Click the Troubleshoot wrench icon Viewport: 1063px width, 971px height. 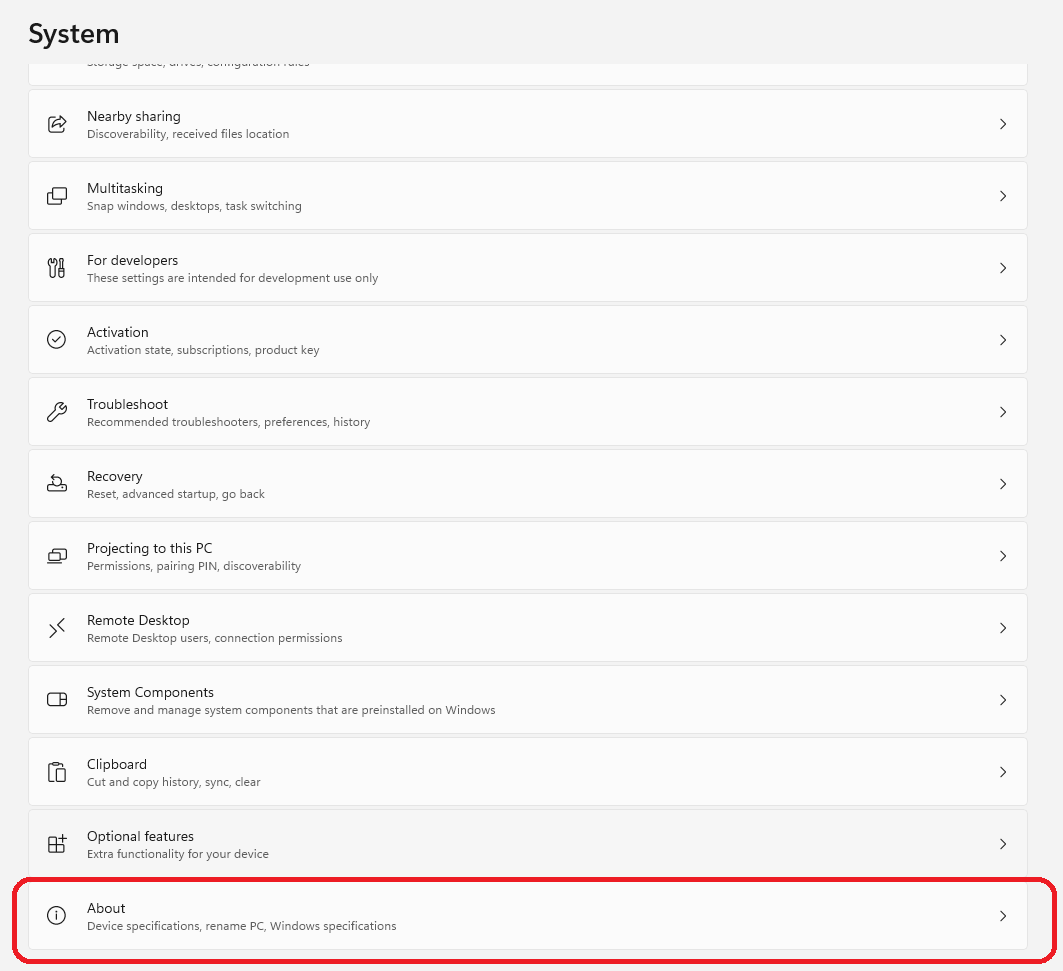[57, 412]
